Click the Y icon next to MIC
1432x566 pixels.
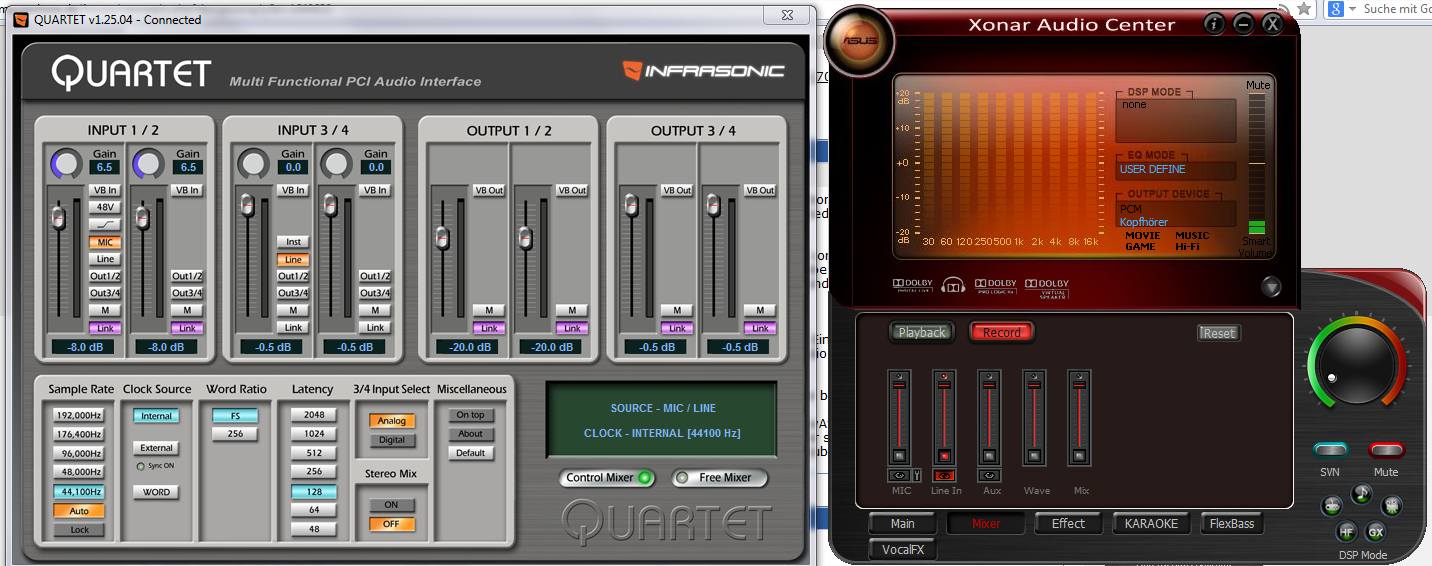(x=916, y=476)
